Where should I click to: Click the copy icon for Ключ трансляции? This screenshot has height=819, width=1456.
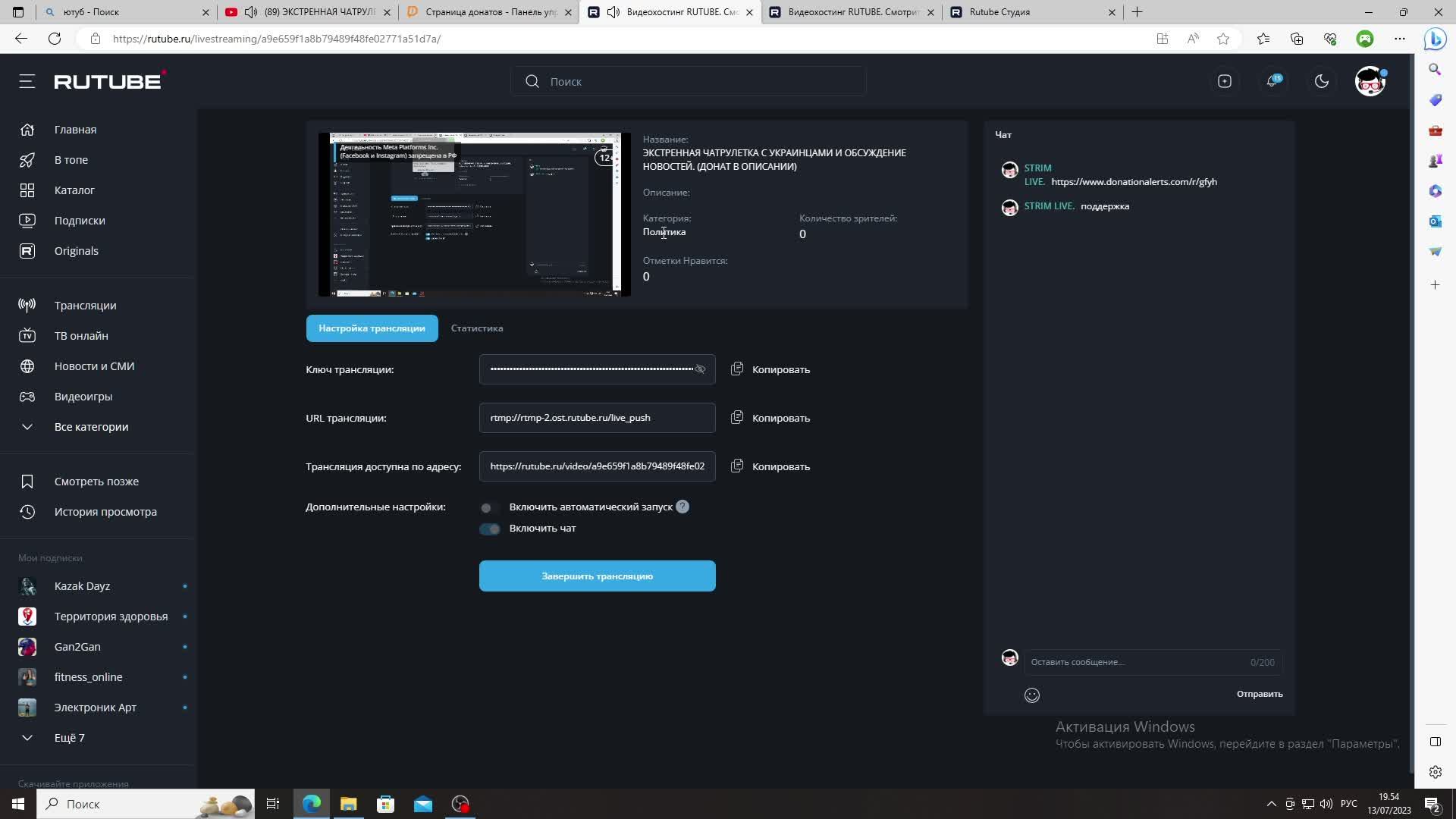(x=736, y=369)
